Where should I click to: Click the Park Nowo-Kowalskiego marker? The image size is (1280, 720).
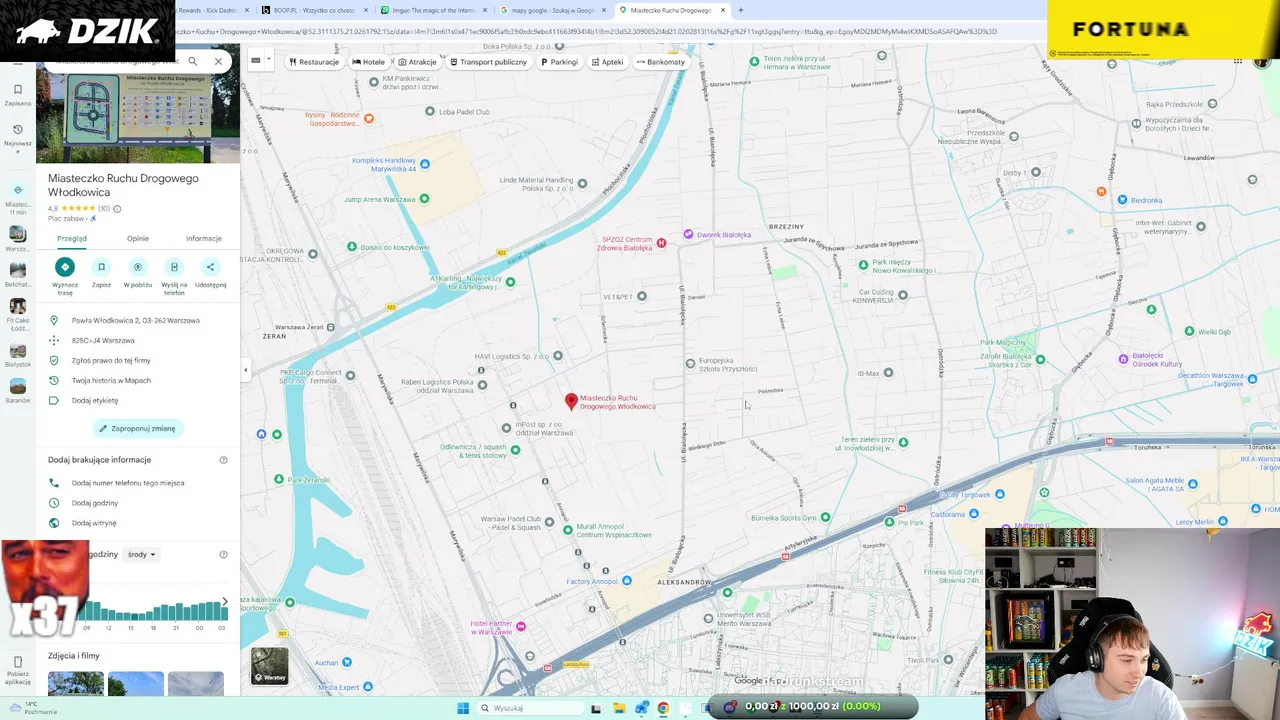pyautogui.click(x=863, y=265)
